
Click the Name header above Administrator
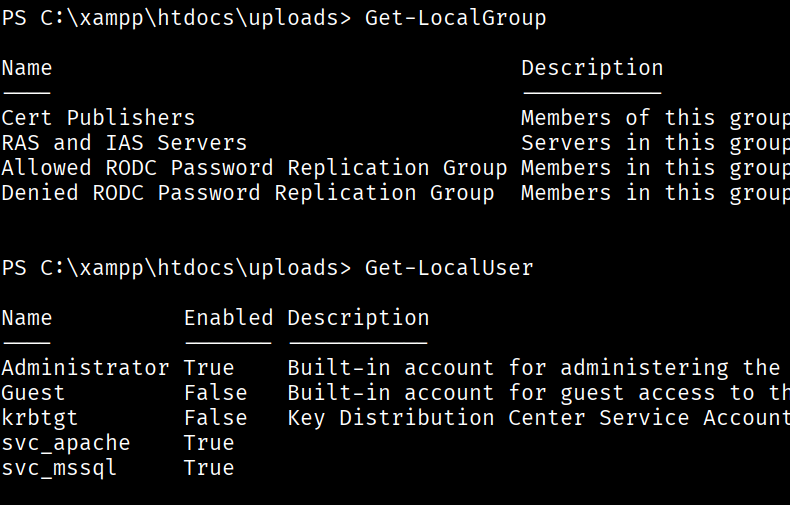[x=27, y=318]
